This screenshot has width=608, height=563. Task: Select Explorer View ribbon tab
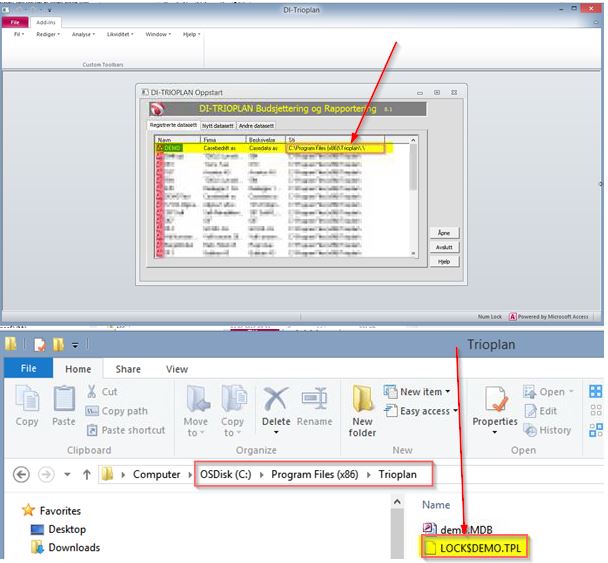tap(177, 369)
